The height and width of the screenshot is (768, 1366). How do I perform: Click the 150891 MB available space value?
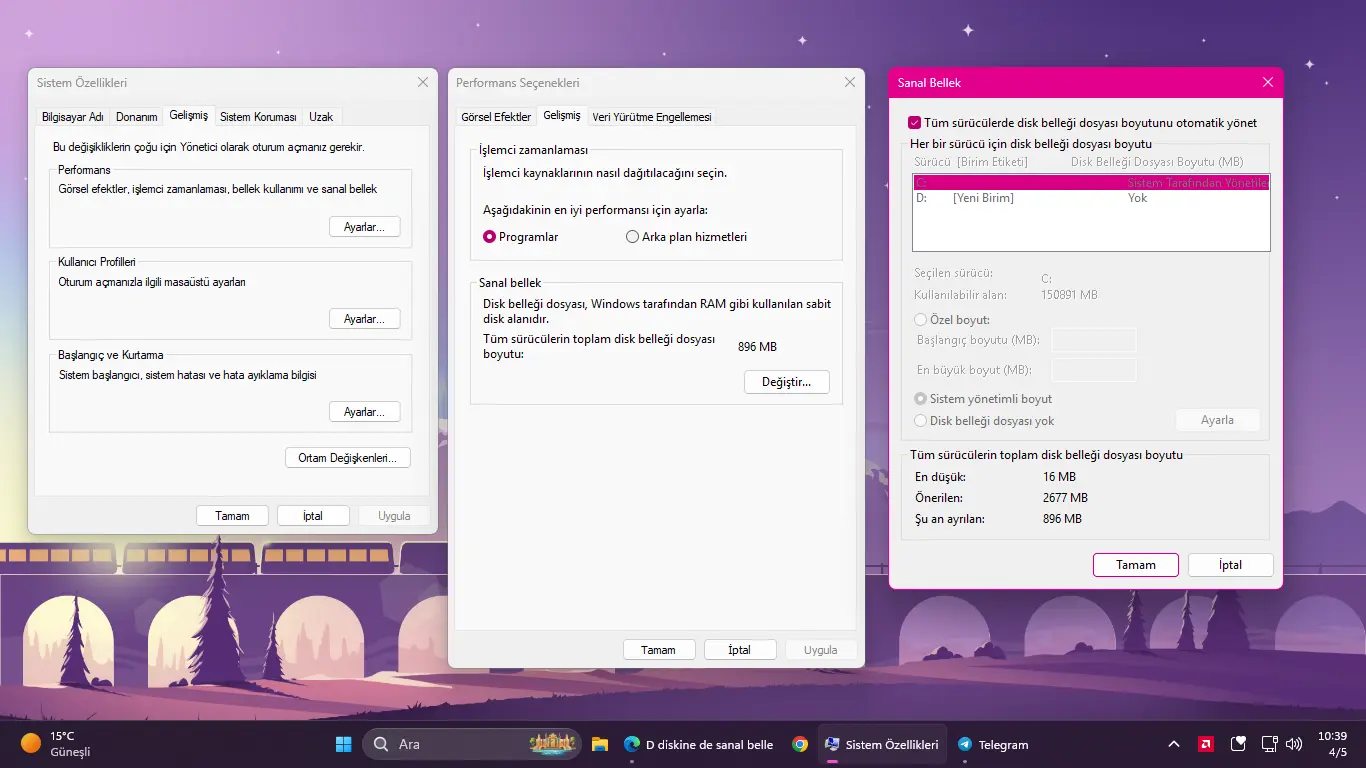pos(1069,295)
